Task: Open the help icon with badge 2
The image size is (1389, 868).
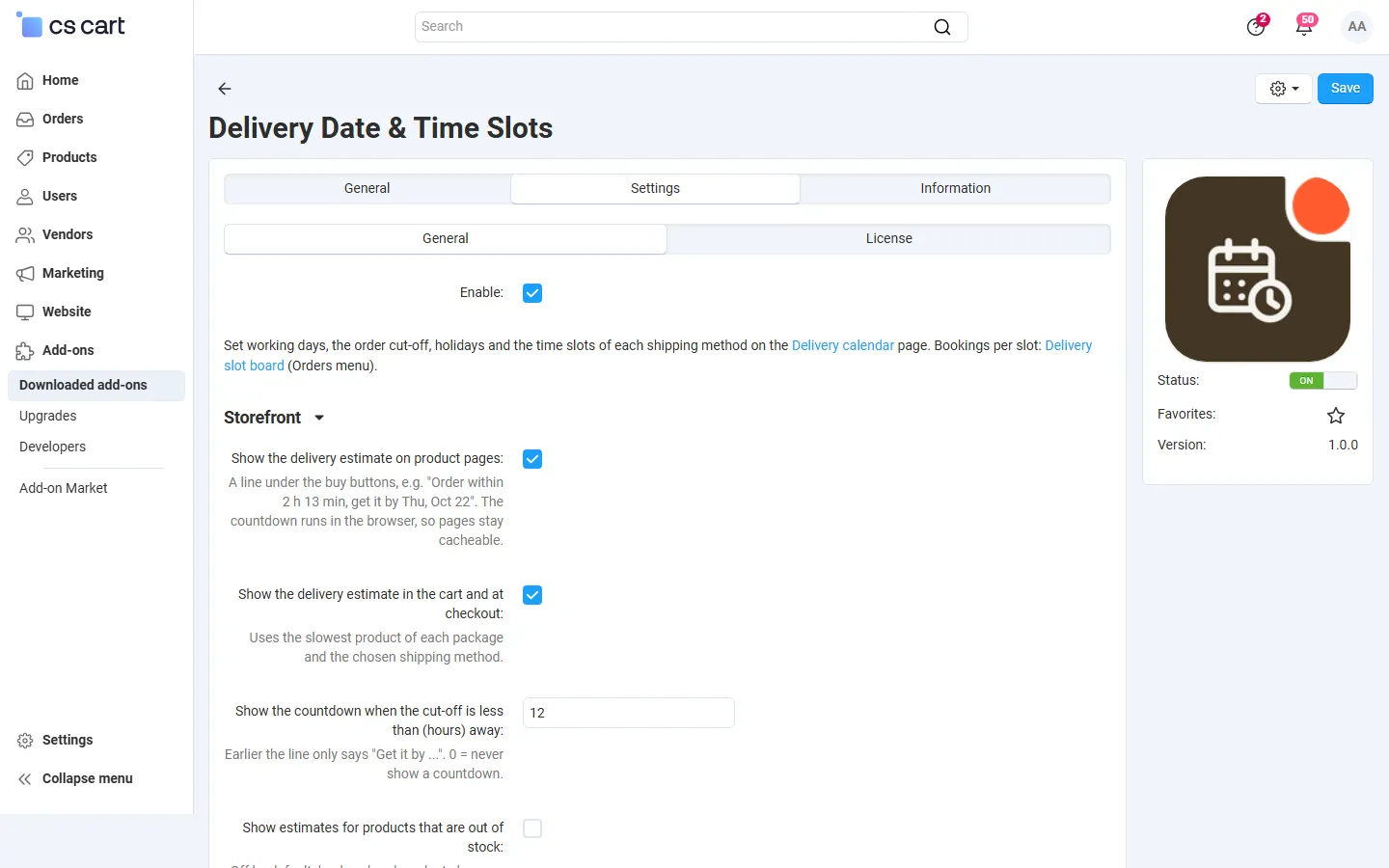Action: coord(1256,26)
